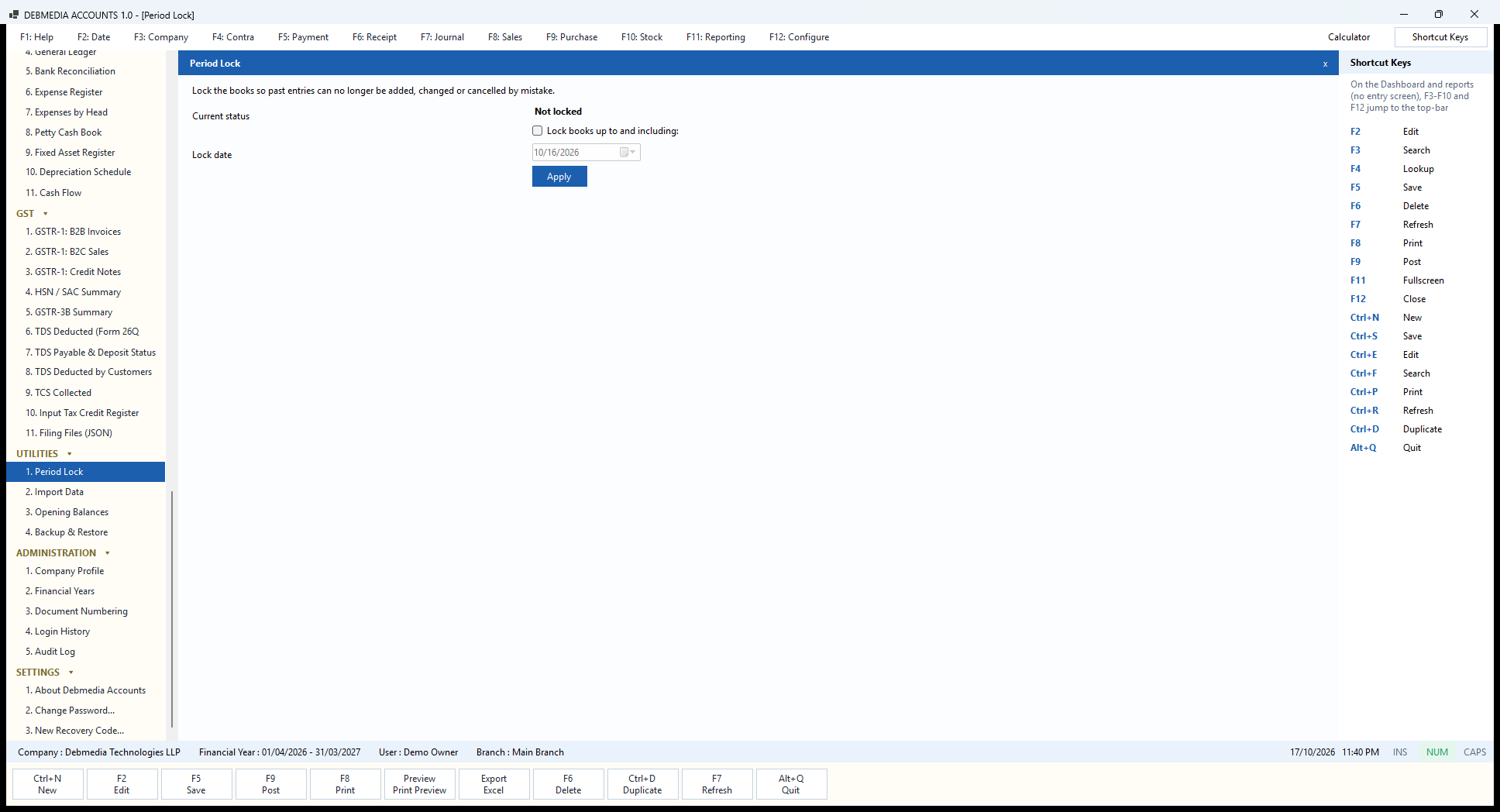Click Export Excel button
Image resolution: width=1500 pixels, height=812 pixels.
point(494,784)
